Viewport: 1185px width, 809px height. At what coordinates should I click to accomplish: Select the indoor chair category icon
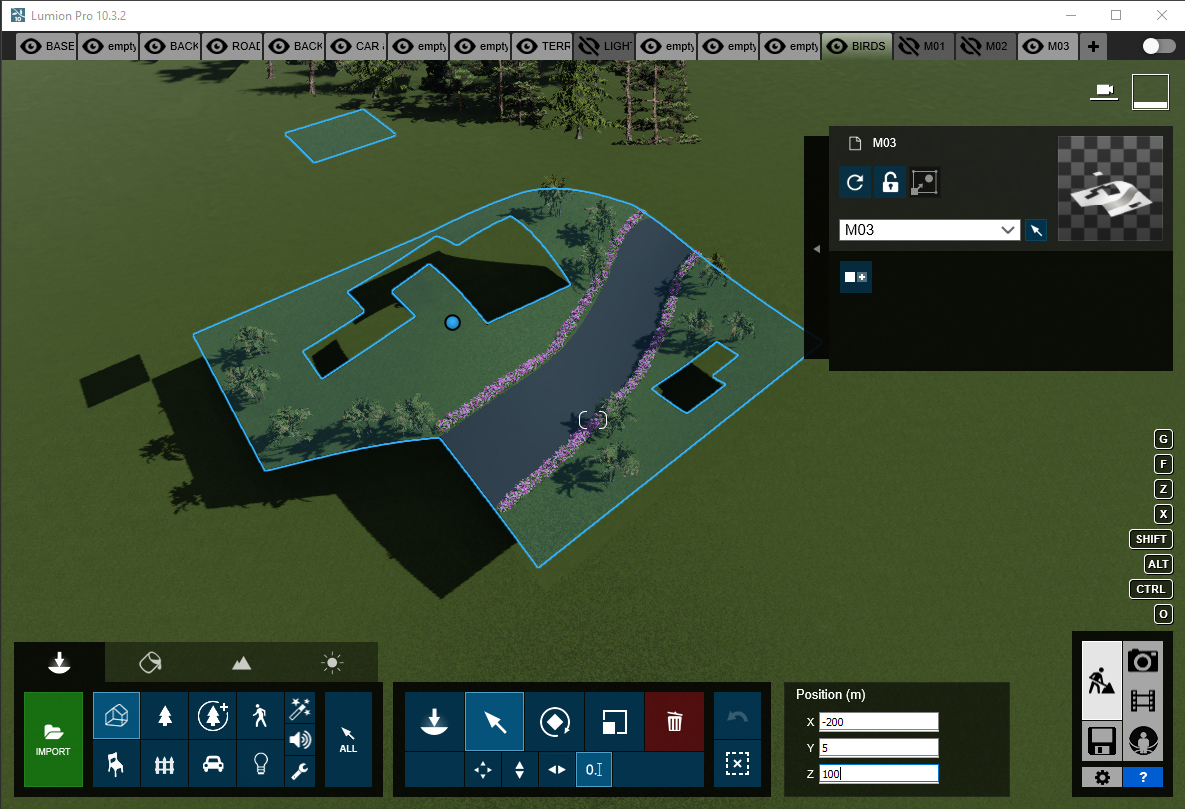click(116, 764)
